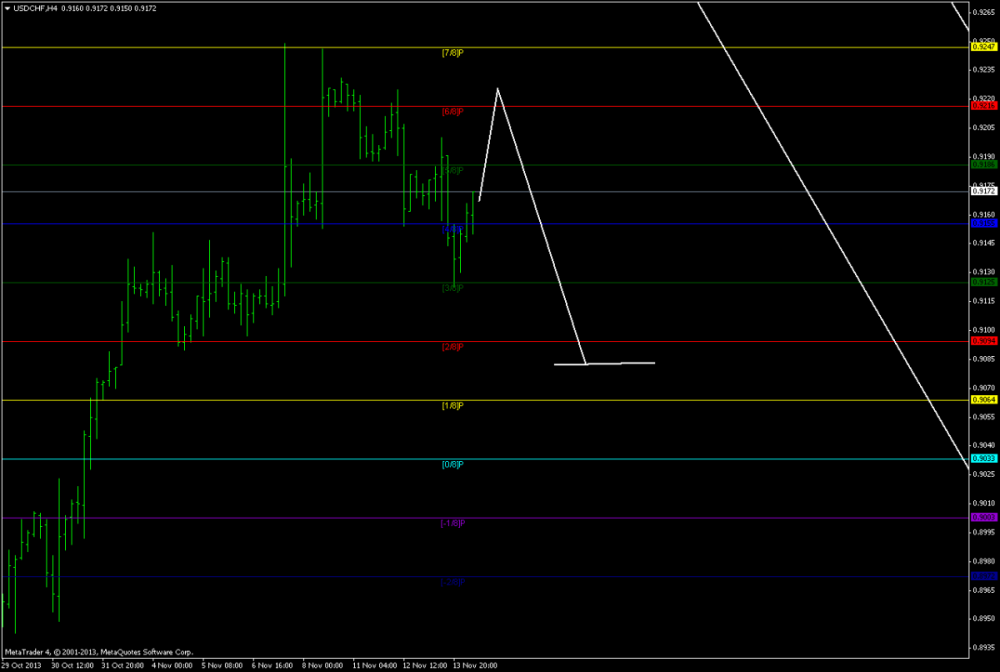Click the white 0.9172 current price tag
1000x672 pixels.
(x=984, y=190)
